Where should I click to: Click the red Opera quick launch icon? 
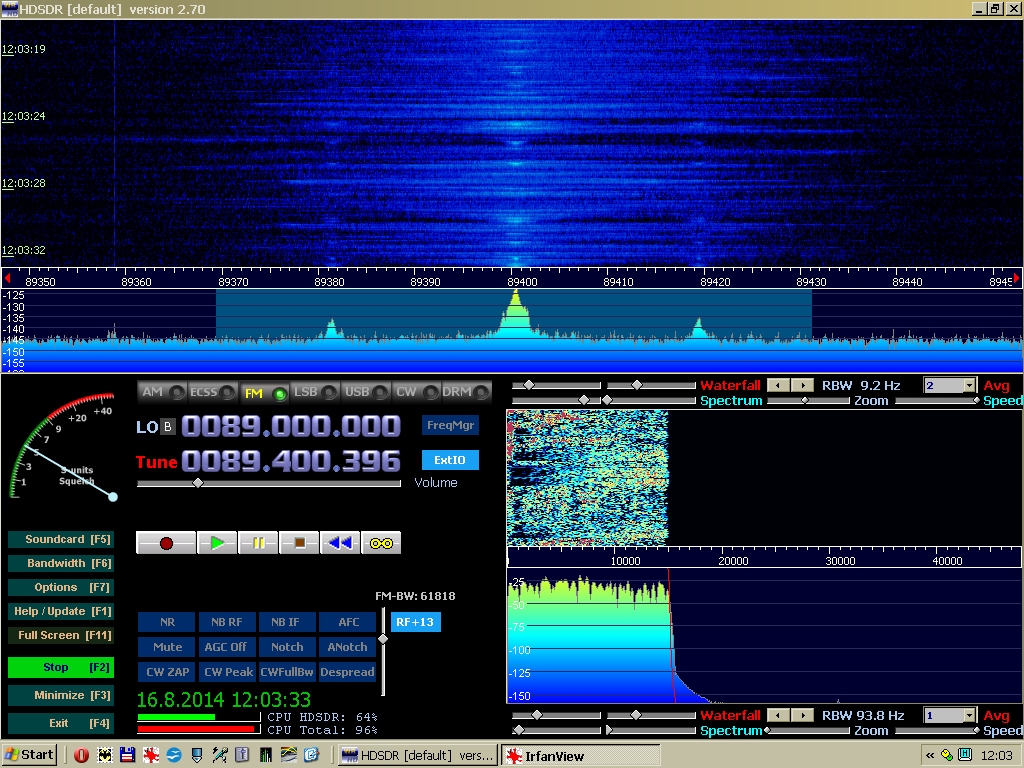coord(82,756)
